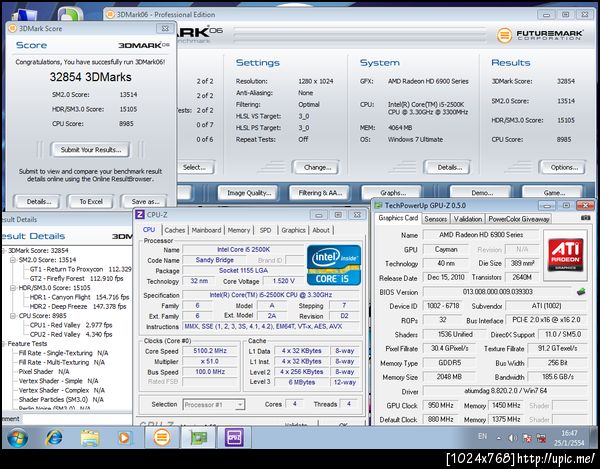Switch to 3DMark06 orange taskbar icon
Viewport: 600px width, 469px height.
162,437
